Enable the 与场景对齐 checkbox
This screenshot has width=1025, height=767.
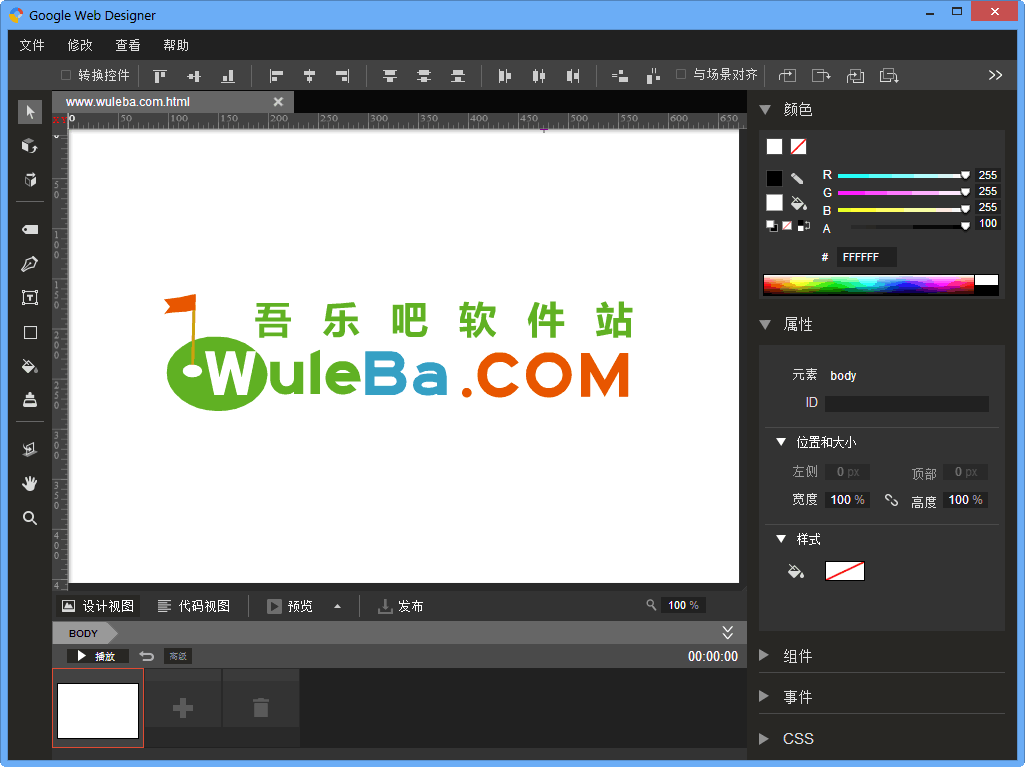click(x=681, y=75)
